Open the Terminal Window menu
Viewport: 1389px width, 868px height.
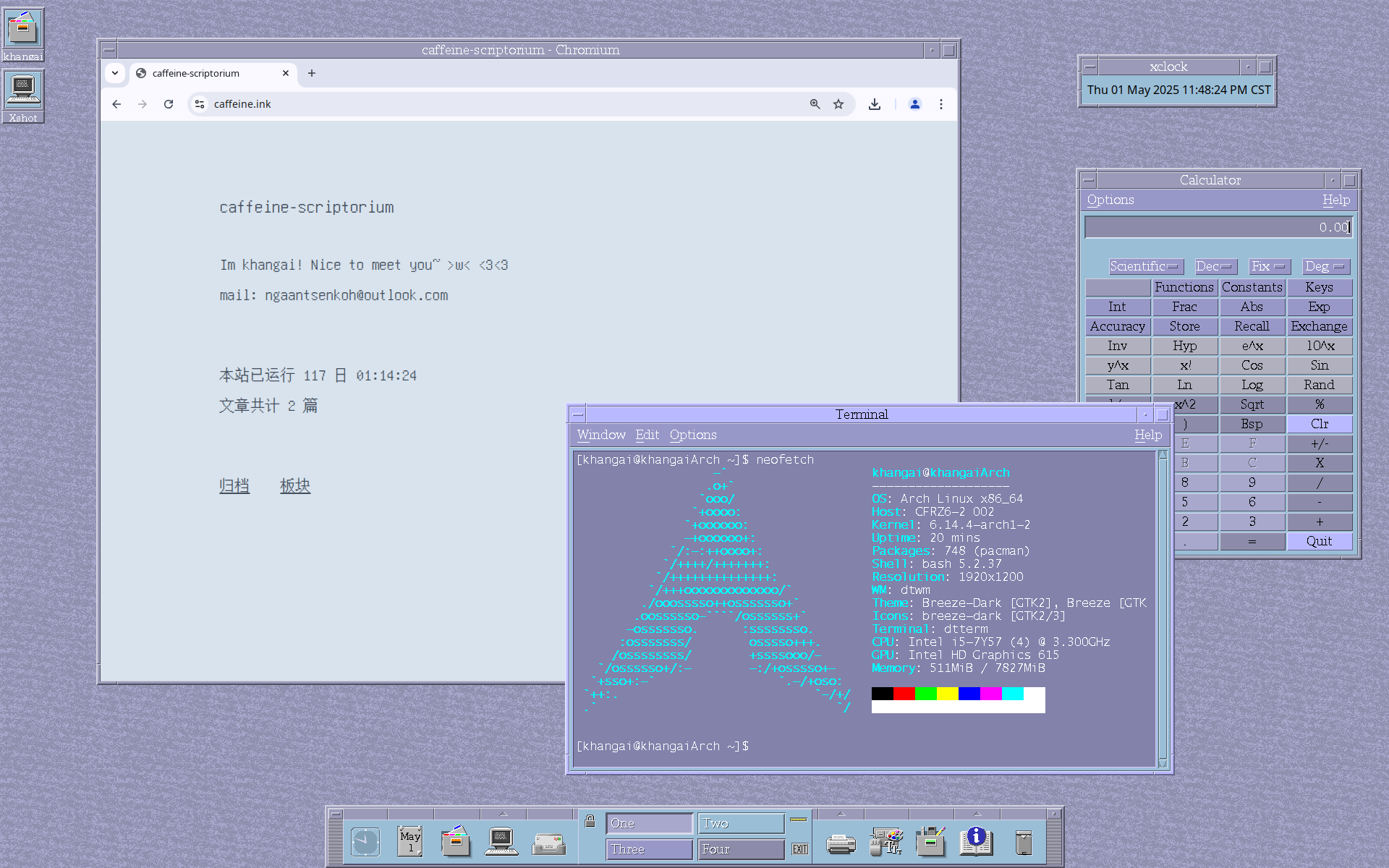click(x=601, y=435)
